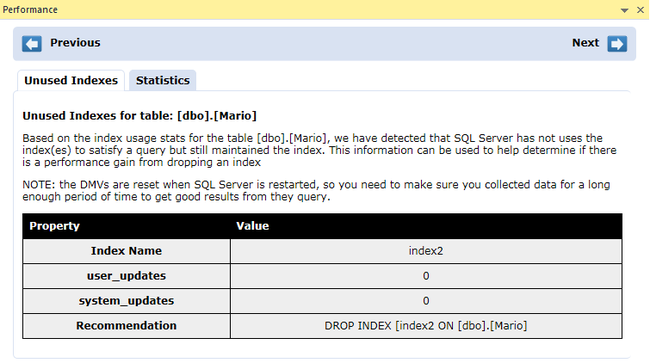The image size is (650, 363).
Task: Select the user_updates property cell
Action: [x=126, y=276]
